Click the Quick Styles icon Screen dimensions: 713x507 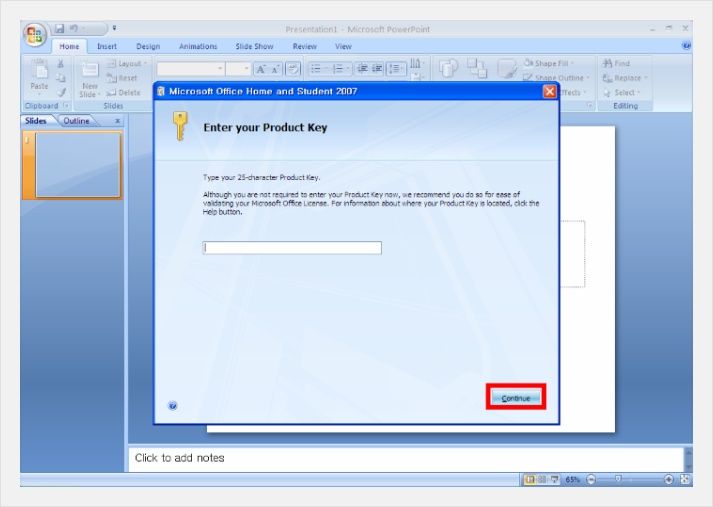[506, 69]
